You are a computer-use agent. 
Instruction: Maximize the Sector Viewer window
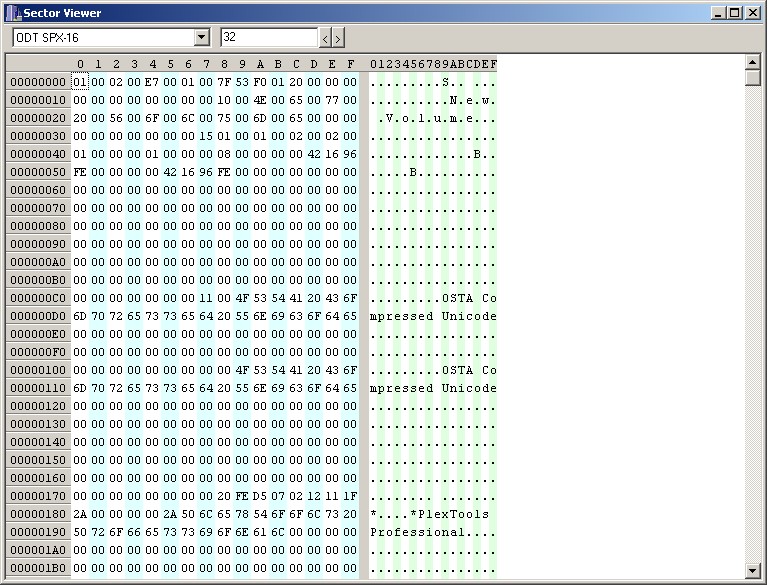[x=735, y=13]
